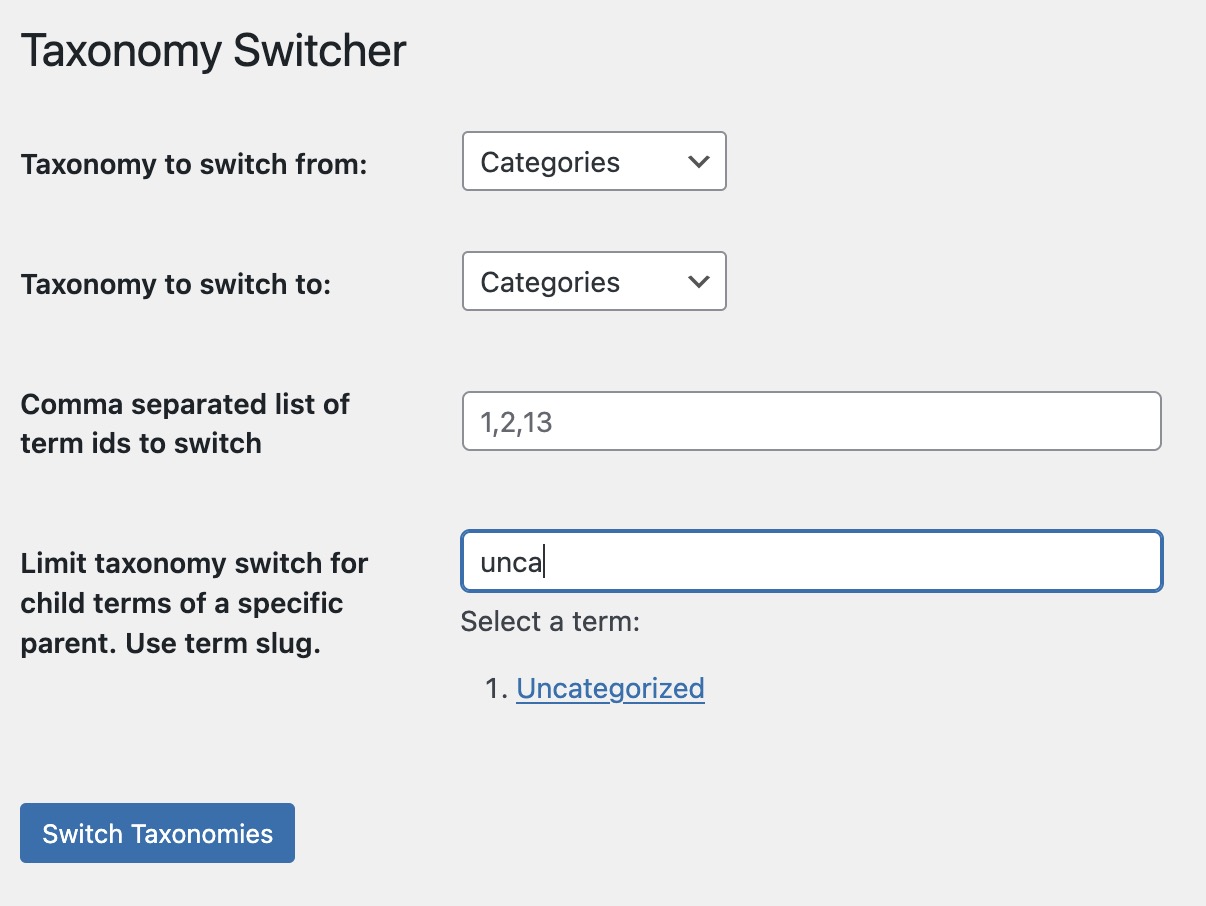The height and width of the screenshot is (906, 1206).
Task: Click the "1,2,13" placeholder text
Action: [516, 422]
